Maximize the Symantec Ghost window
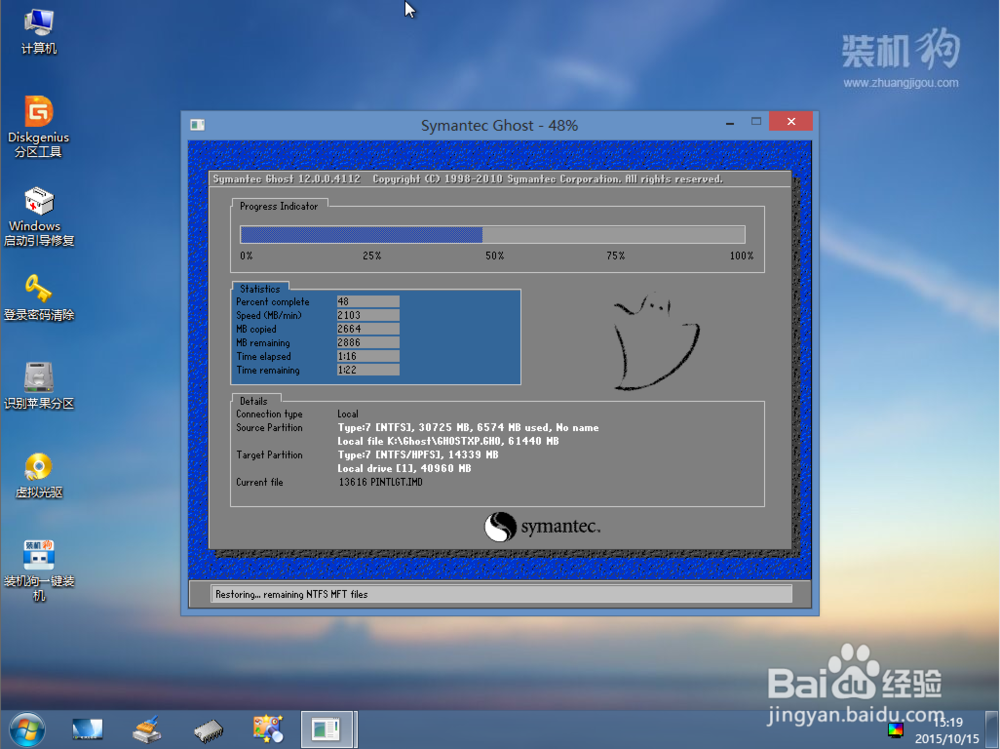 [x=756, y=121]
